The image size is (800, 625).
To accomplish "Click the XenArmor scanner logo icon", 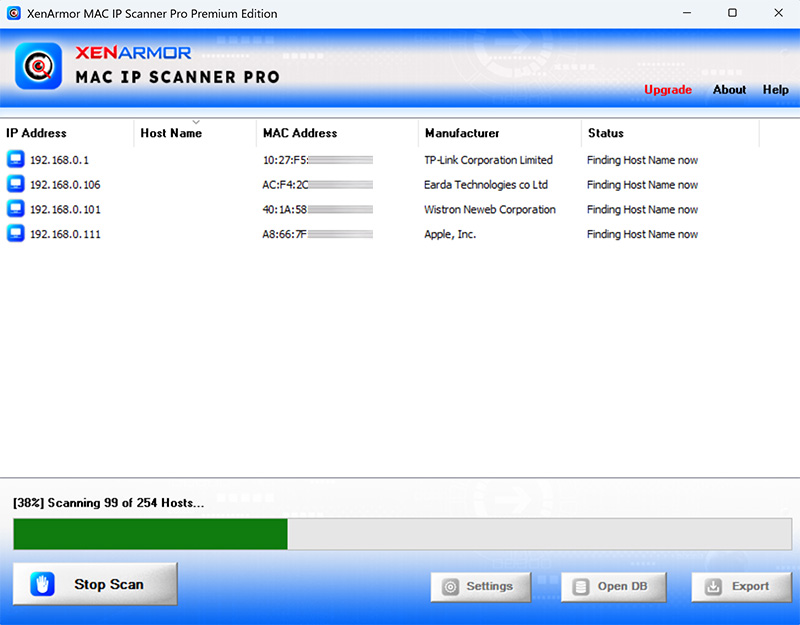I will click(38, 66).
